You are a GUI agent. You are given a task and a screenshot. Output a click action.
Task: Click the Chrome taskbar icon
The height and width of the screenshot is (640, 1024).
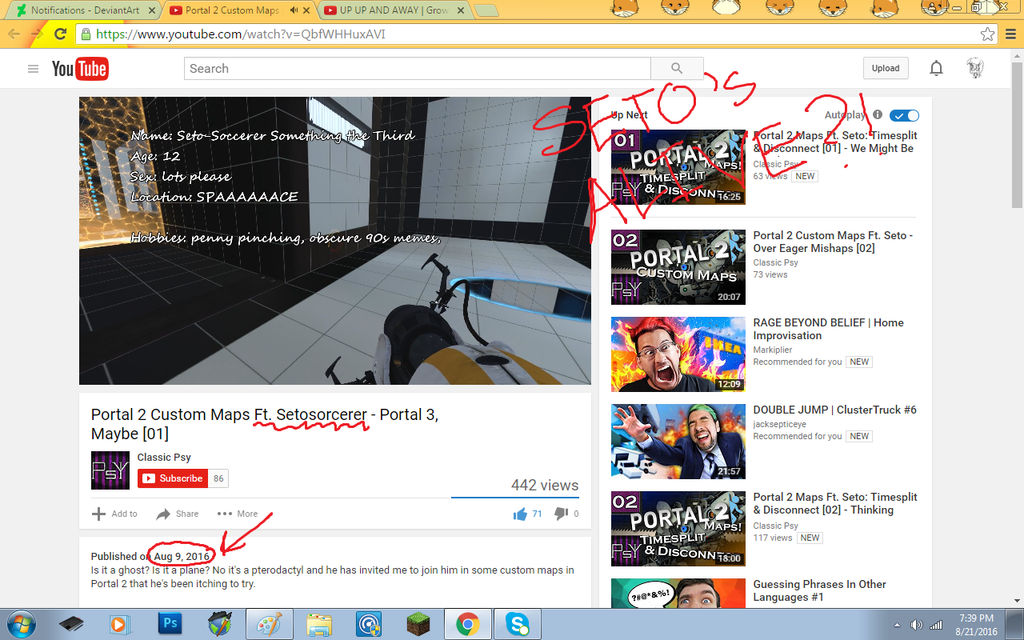[x=468, y=624]
